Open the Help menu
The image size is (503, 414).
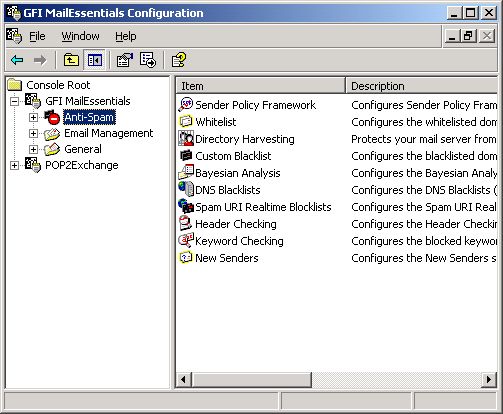click(126, 36)
